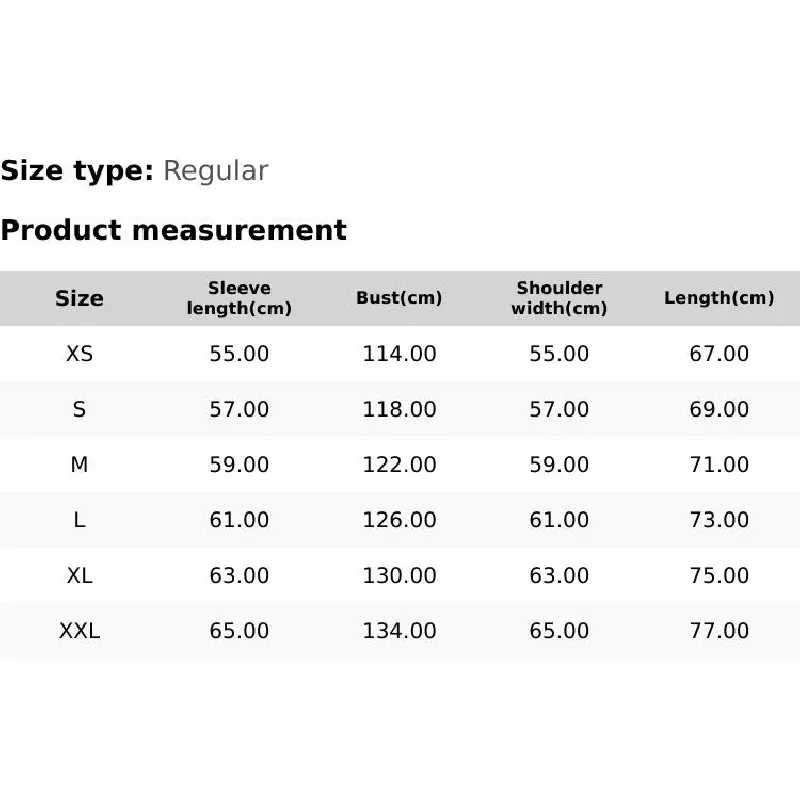
Task: Select the S size row label
Action: [79, 409]
